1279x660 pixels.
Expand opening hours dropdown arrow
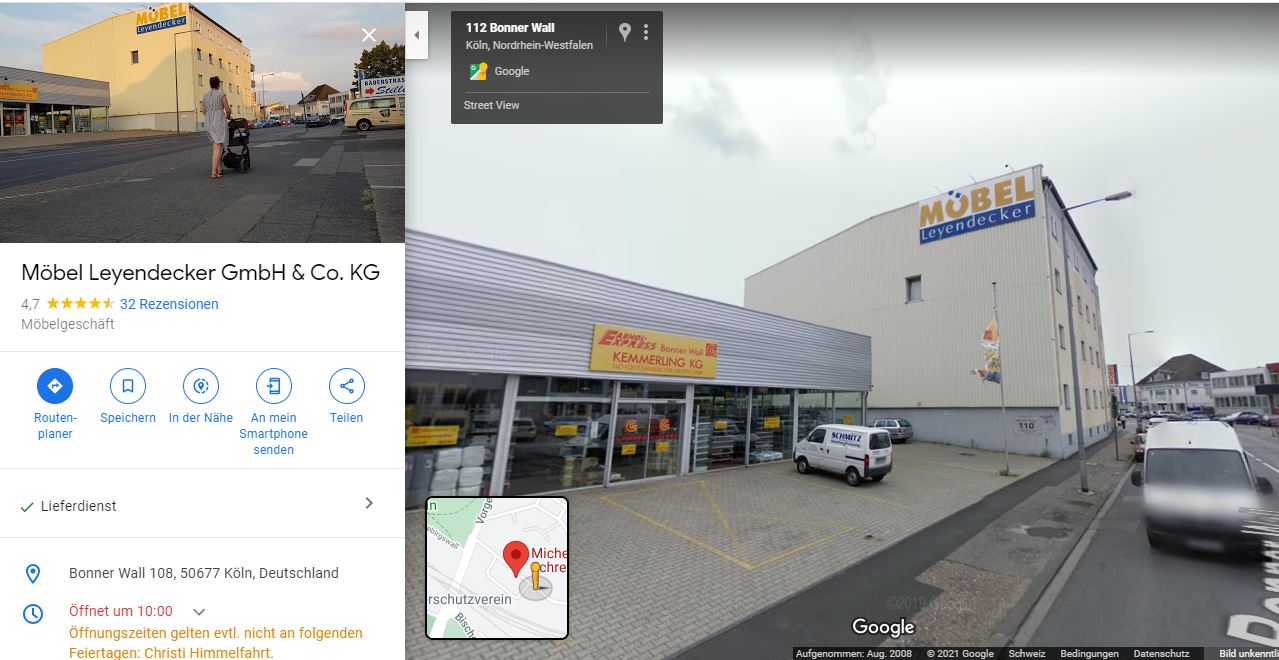pos(199,612)
